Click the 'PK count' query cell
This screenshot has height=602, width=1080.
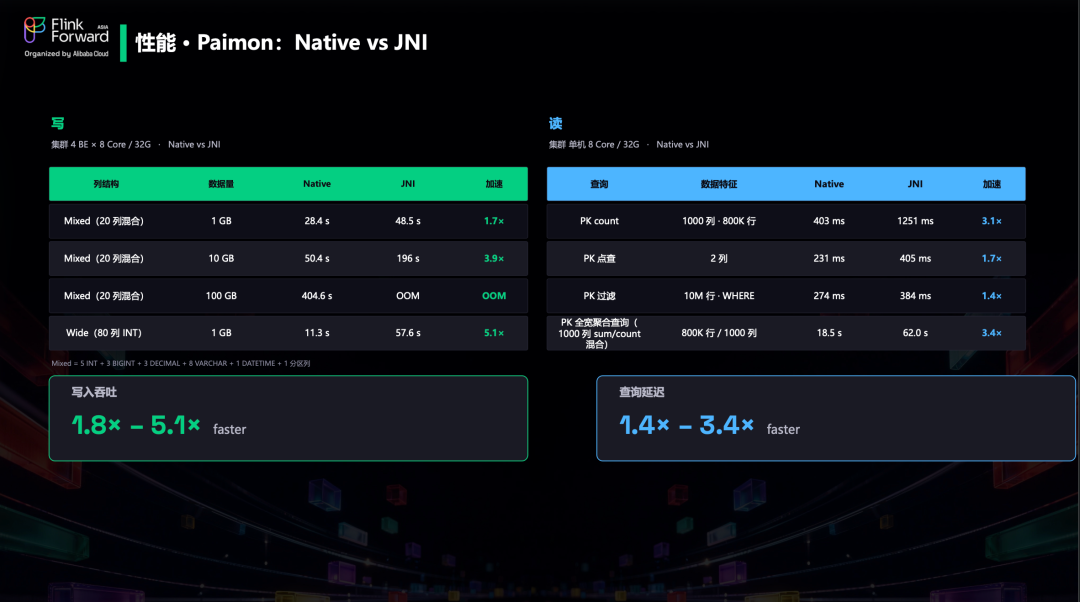coord(599,221)
